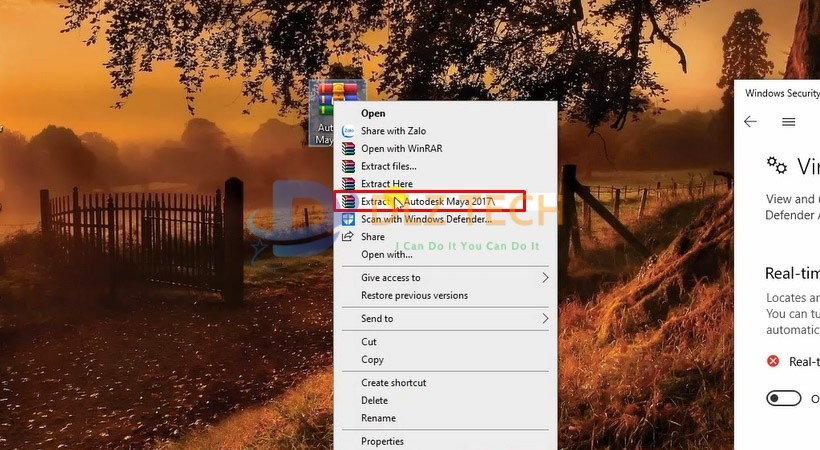Click the WinRAR icon beside Extract Here
Viewport: 820px width, 450px height.
click(x=348, y=184)
